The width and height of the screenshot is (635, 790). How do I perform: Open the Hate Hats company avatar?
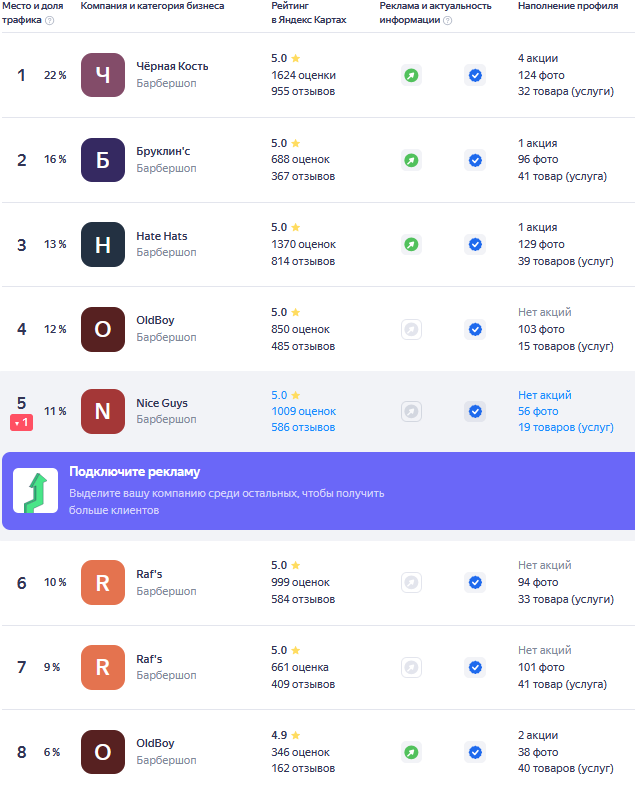coord(103,244)
